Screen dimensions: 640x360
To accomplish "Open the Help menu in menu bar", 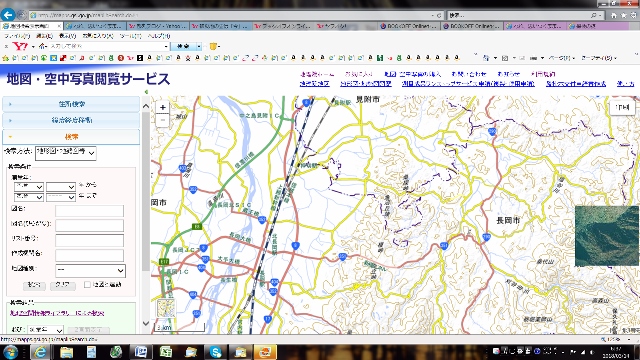I will click(x=159, y=36).
